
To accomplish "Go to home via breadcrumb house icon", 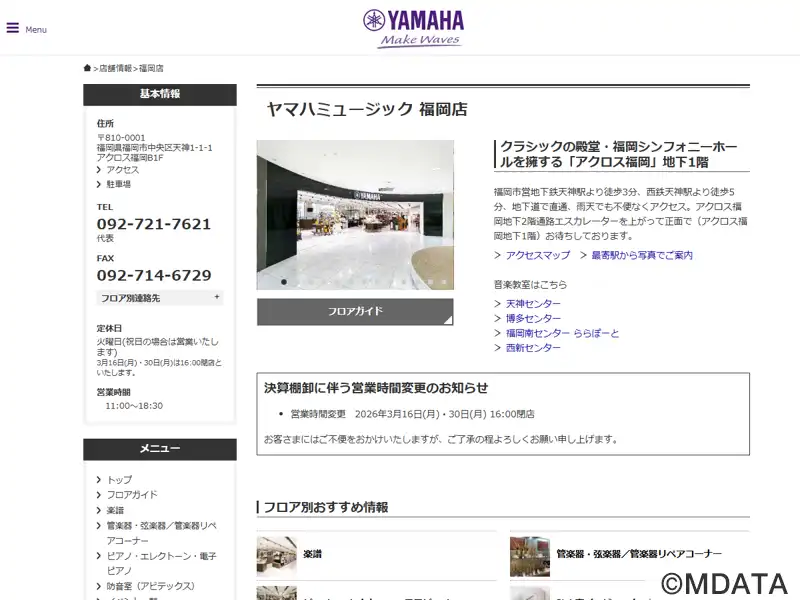I will tap(87, 68).
